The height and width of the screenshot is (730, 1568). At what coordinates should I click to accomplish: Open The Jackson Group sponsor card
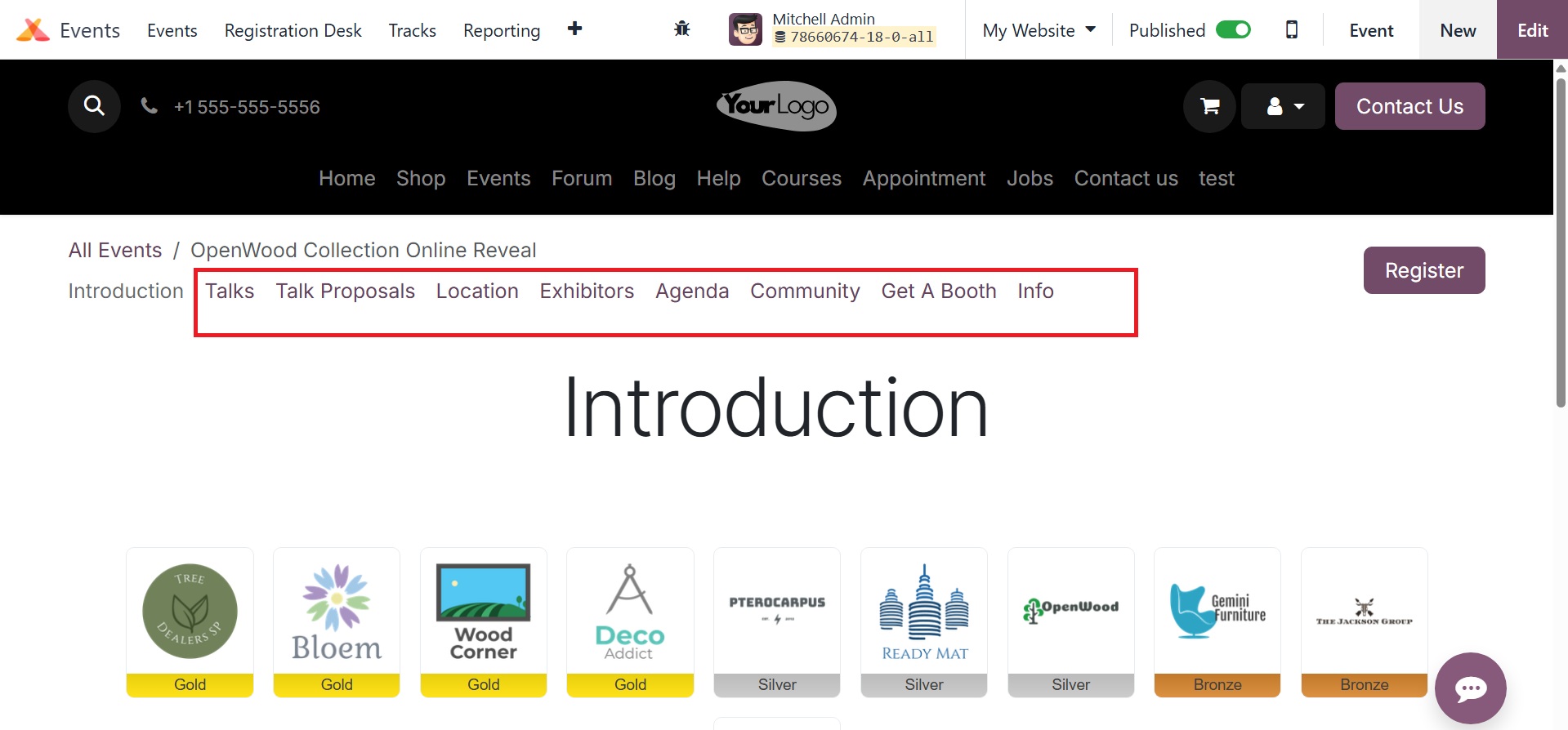1365,622
